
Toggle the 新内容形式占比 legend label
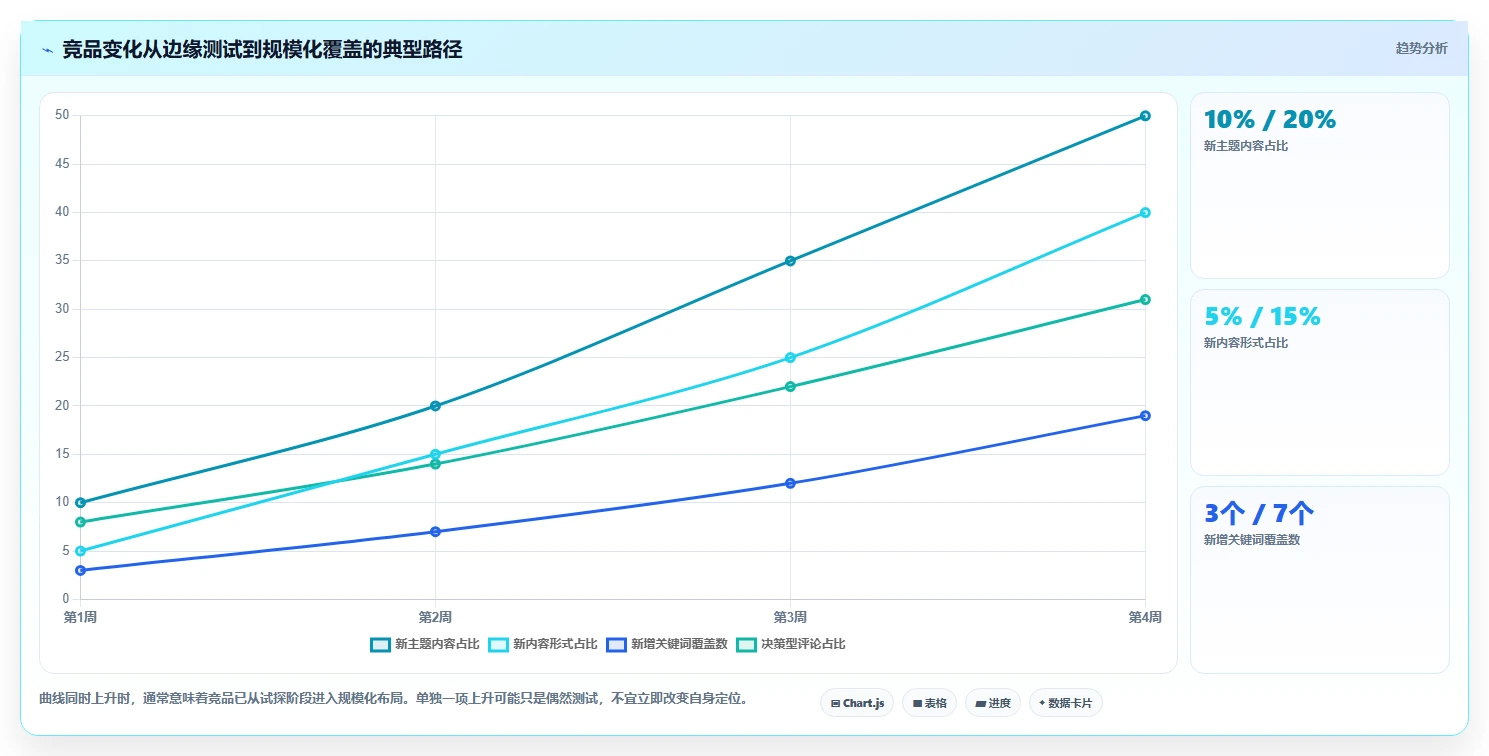[555, 644]
